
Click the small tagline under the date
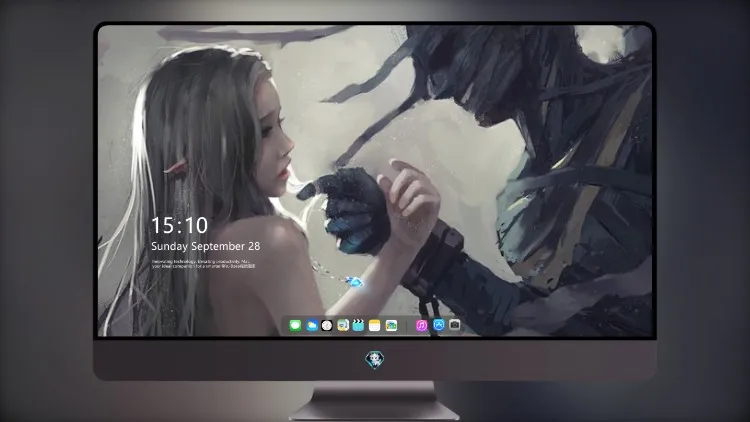coord(204,264)
